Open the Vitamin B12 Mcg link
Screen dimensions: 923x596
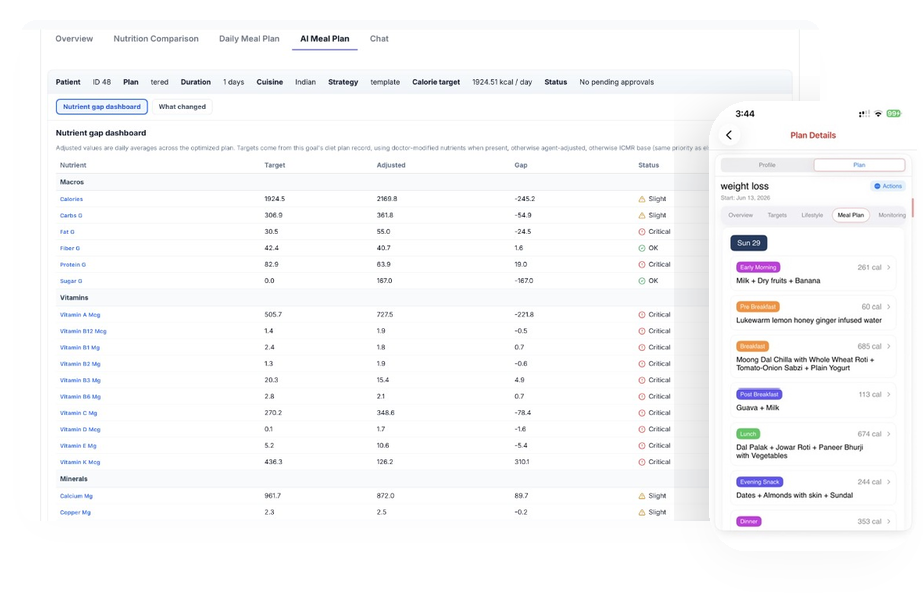point(83,332)
